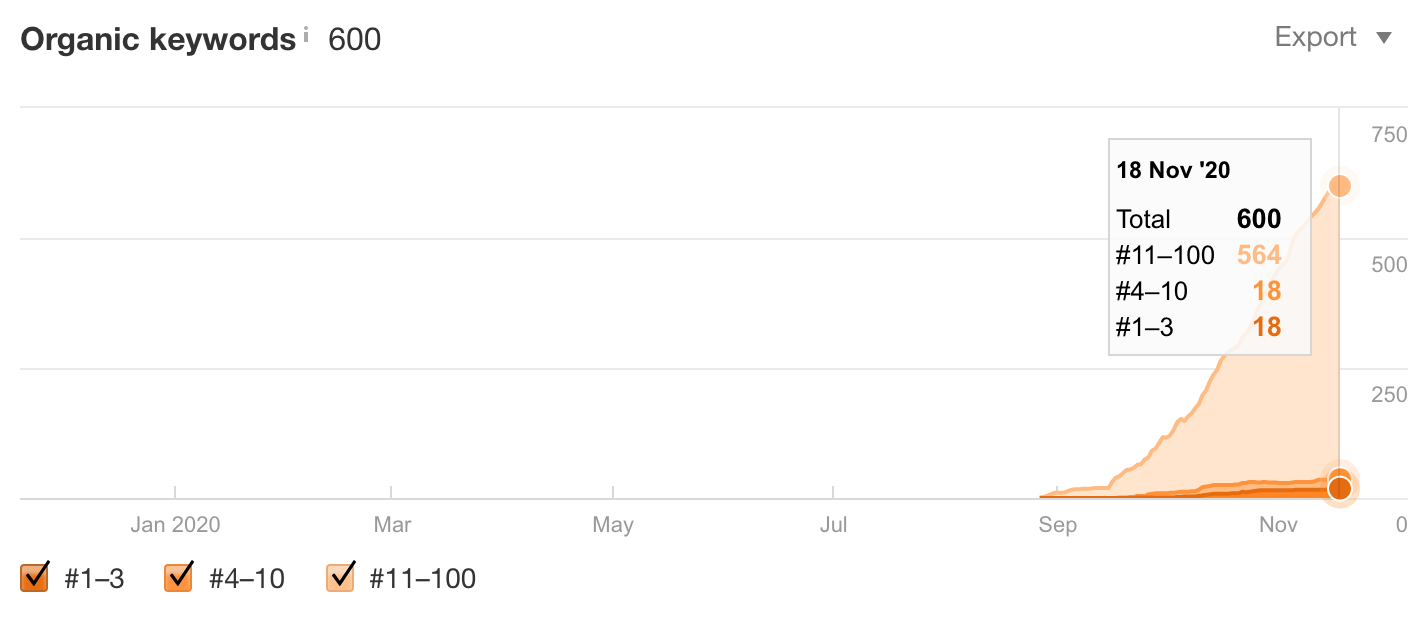Click the Jan 2020 axis label
Screen dimensions: 1424x618
(175, 525)
